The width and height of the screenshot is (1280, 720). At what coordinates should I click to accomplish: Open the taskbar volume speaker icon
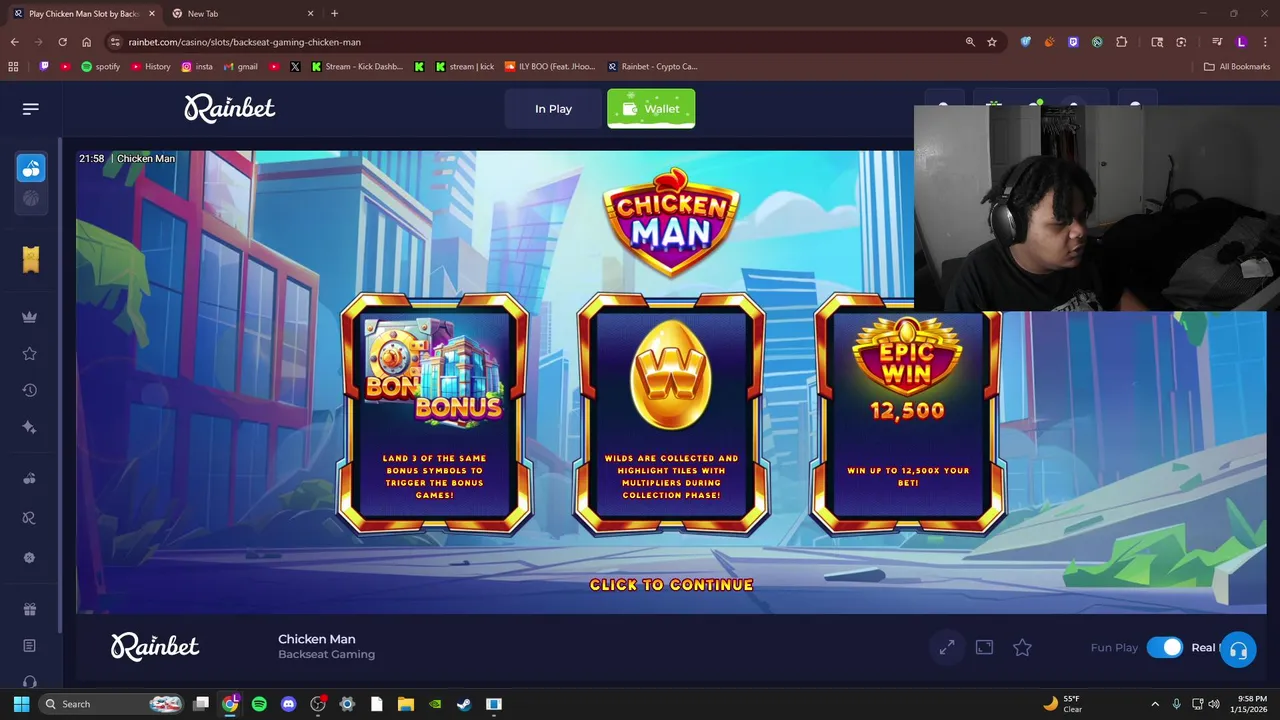click(x=1214, y=704)
